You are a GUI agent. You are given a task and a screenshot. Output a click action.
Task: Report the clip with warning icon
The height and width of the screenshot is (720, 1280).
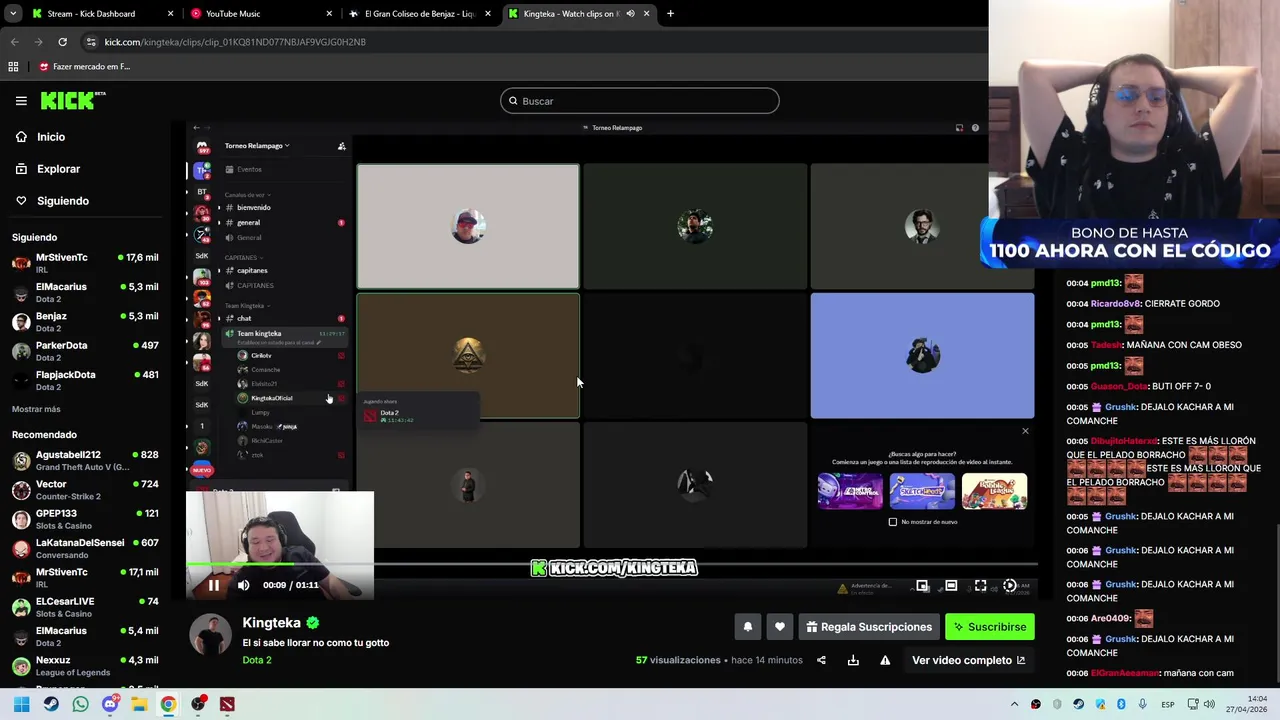click(885, 660)
